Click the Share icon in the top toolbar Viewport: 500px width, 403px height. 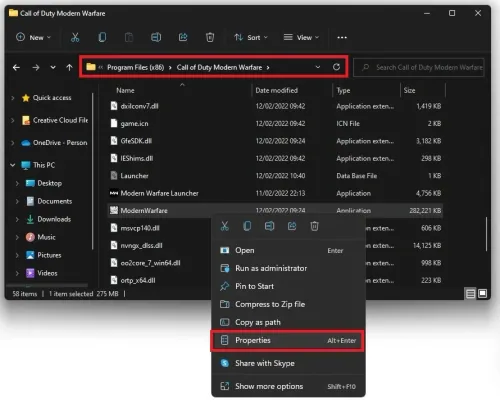click(183, 37)
